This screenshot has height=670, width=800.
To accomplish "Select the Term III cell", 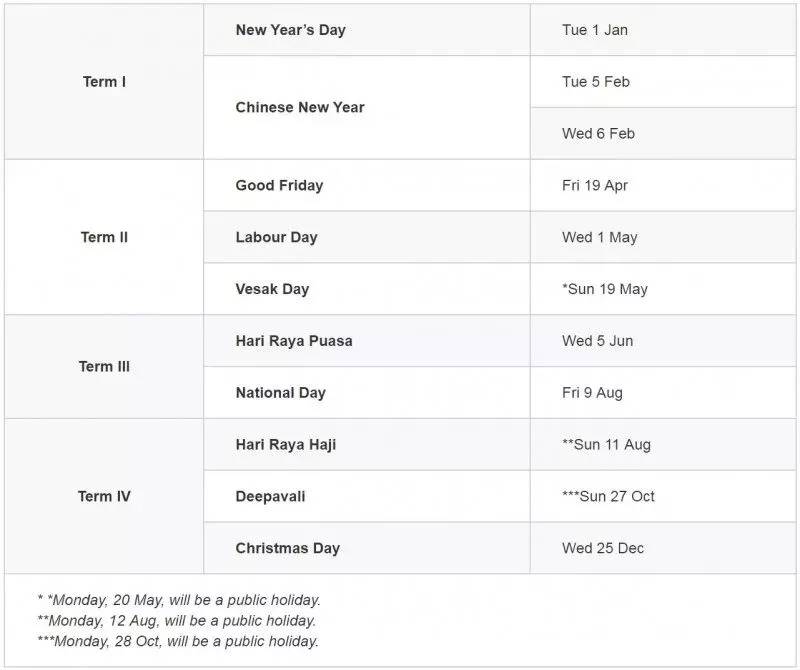I will pyautogui.click(x=104, y=366).
